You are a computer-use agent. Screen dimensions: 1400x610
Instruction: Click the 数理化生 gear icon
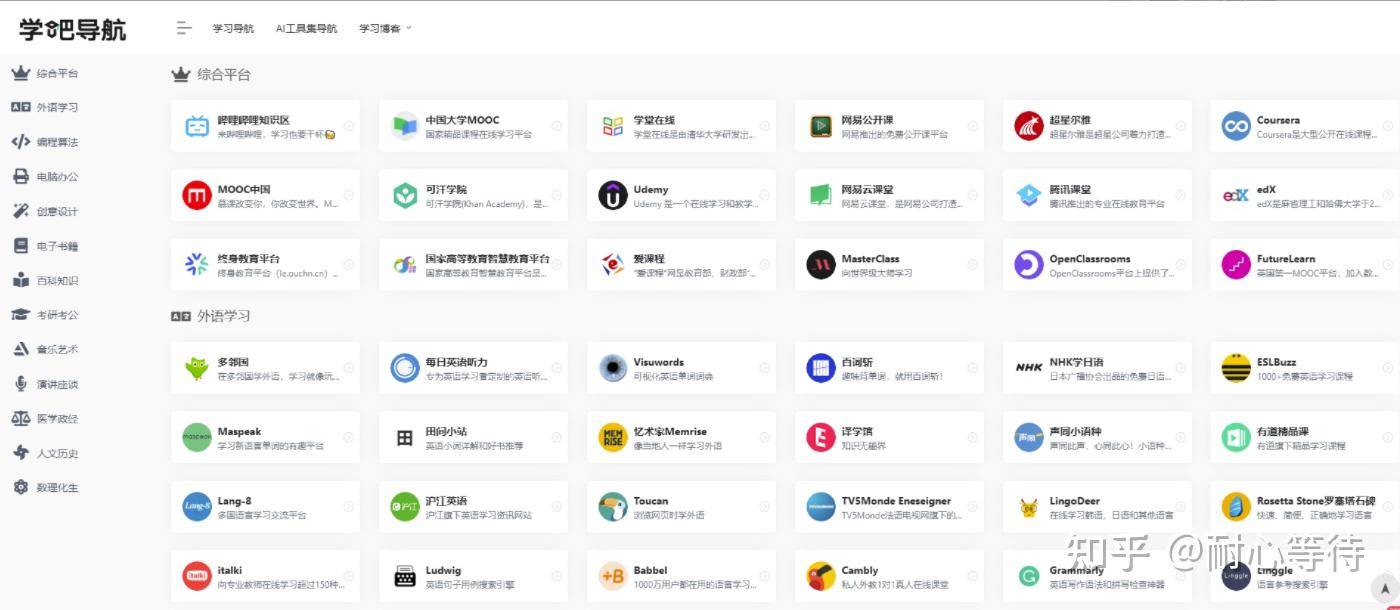pyautogui.click(x=20, y=488)
